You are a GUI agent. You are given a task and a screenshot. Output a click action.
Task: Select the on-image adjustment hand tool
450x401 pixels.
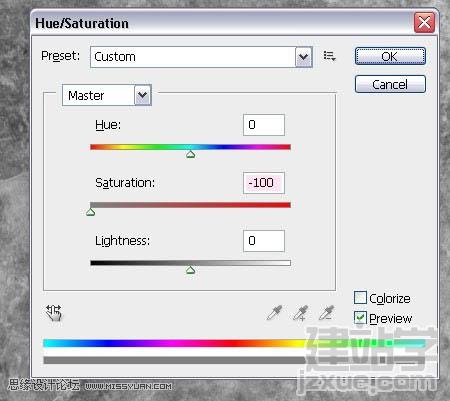pos(54,313)
